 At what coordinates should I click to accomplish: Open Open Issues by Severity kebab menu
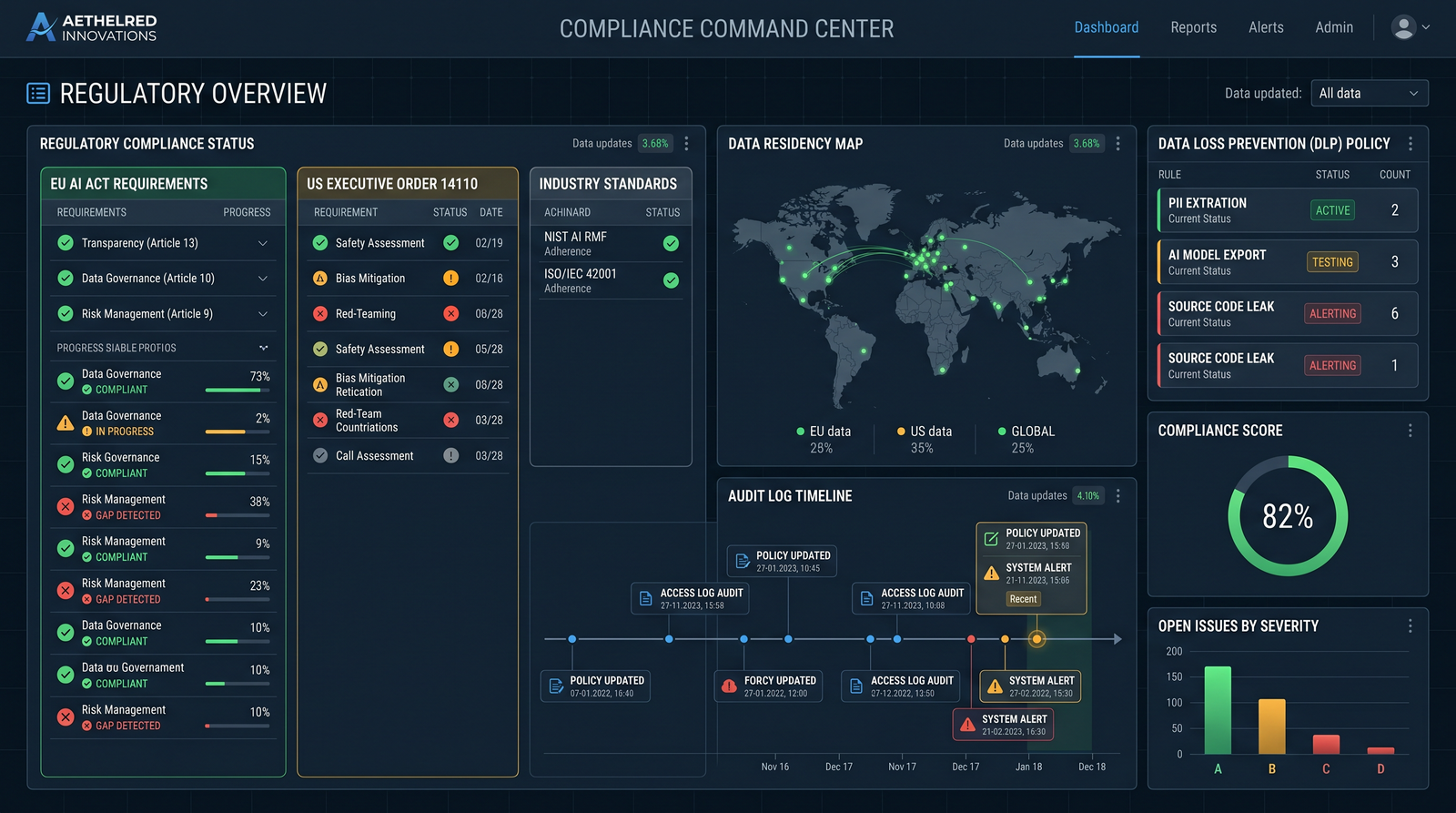coord(1410,626)
